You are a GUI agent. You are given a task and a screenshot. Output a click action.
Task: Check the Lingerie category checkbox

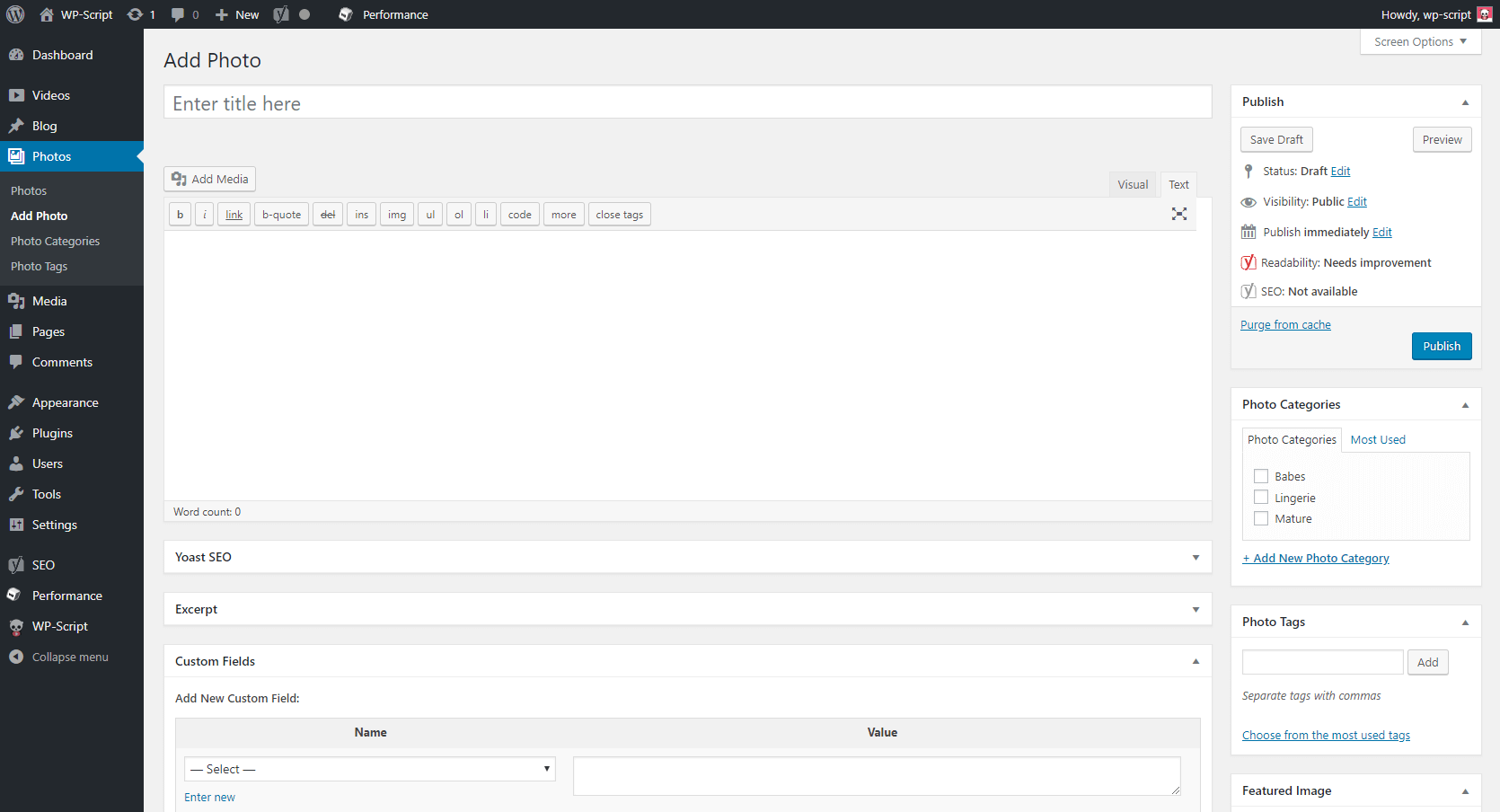tap(1261, 498)
